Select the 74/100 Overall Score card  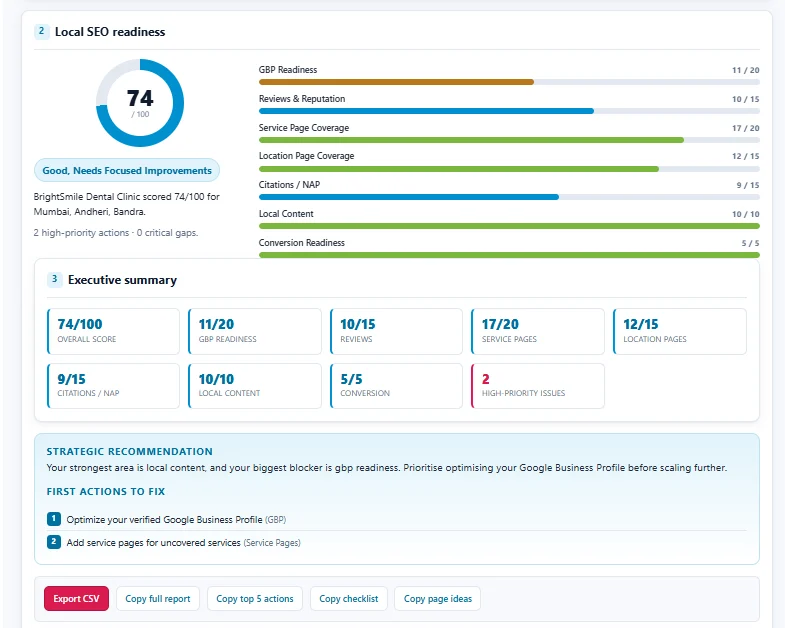tap(113, 332)
